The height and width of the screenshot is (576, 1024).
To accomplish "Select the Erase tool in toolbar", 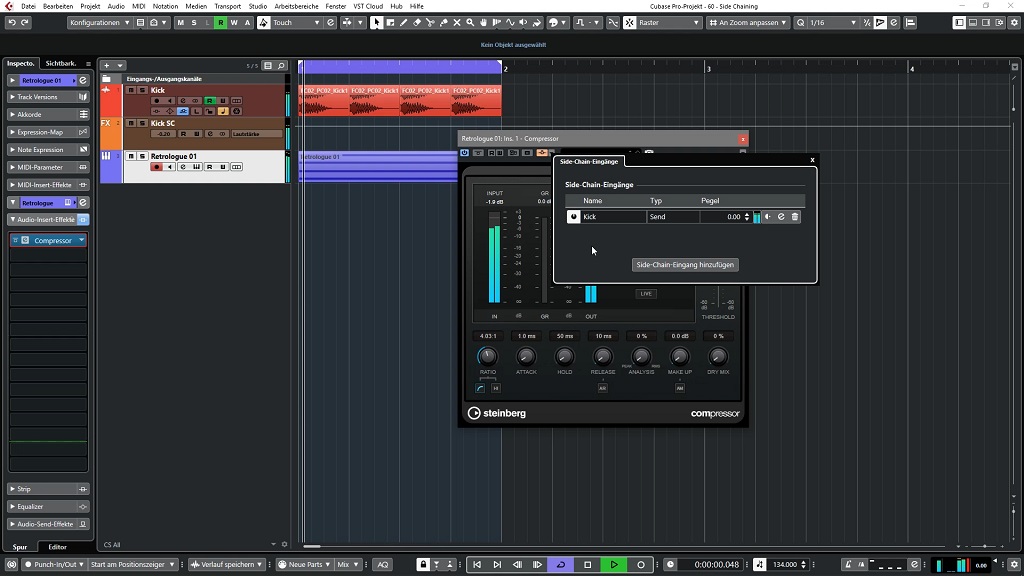I will click(x=417, y=23).
